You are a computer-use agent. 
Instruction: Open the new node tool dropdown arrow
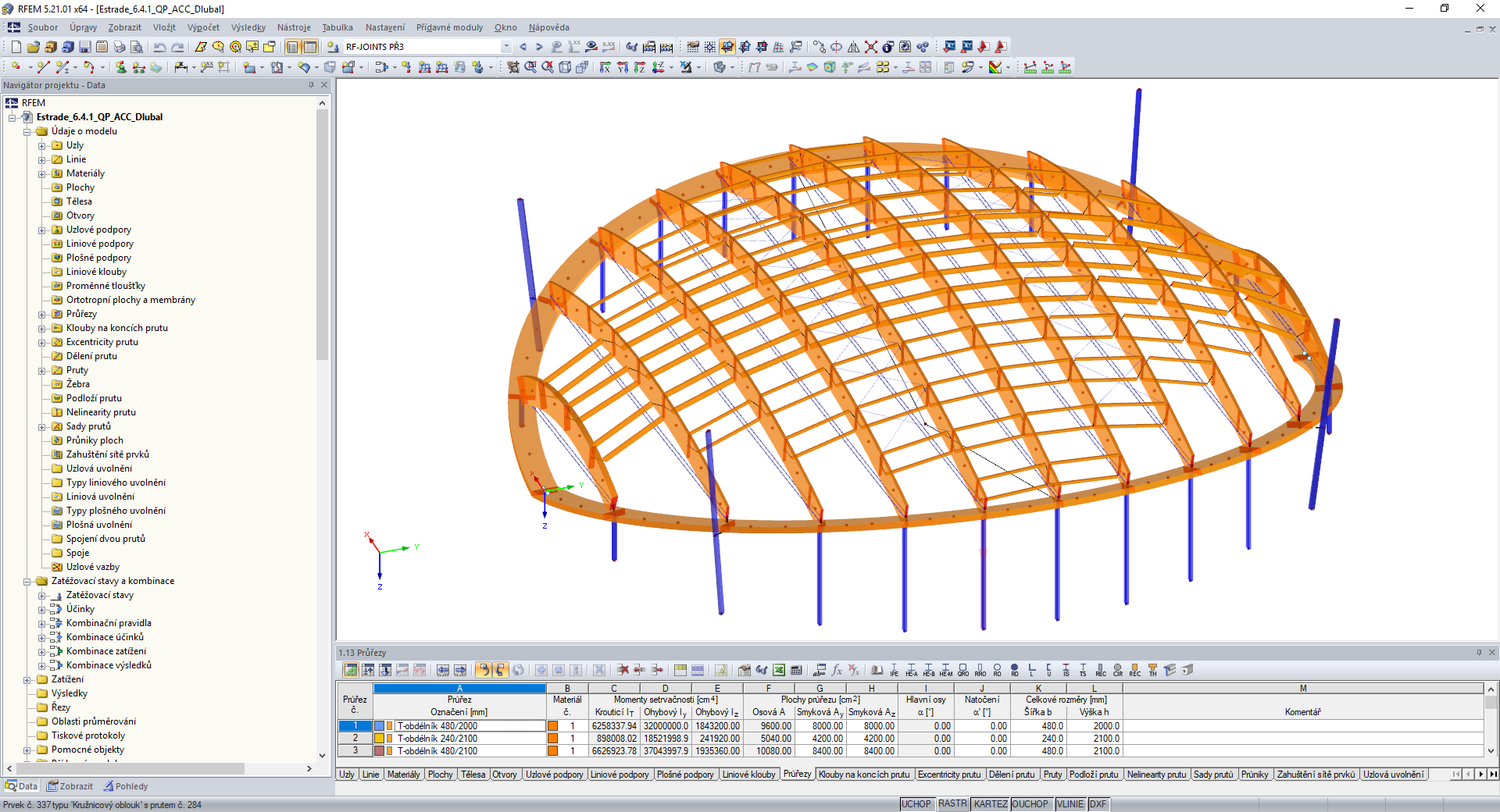tap(29, 68)
